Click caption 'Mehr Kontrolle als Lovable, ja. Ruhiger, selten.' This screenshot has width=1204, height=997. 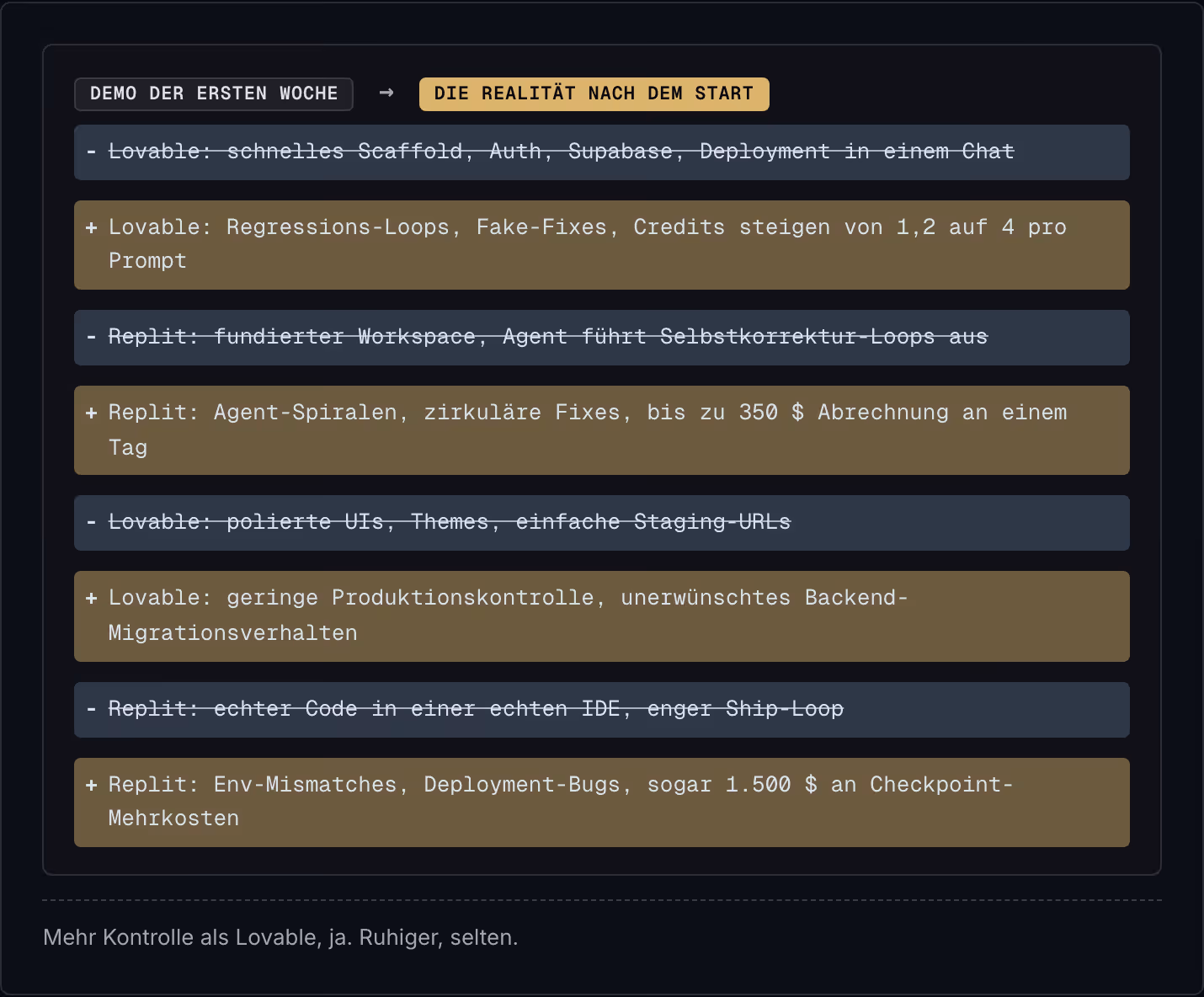point(280,937)
